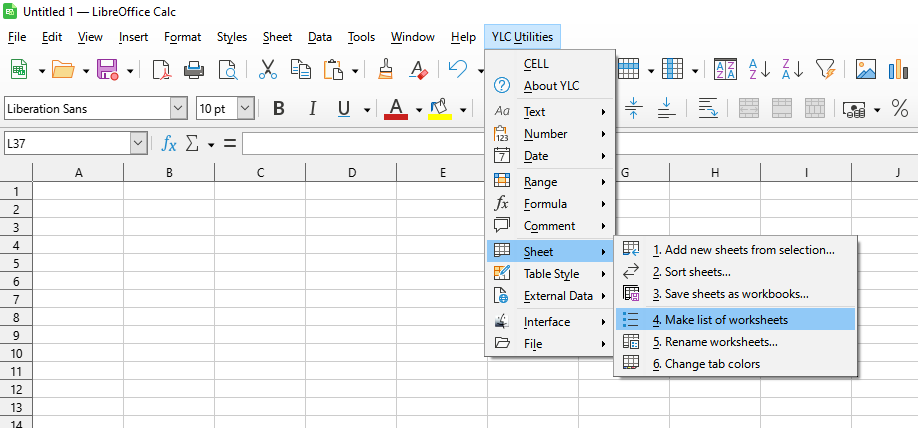The width and height of the screenshot is (918, 428).
Task: Open the Function Wizard fx icon
Action: [169, 143]
